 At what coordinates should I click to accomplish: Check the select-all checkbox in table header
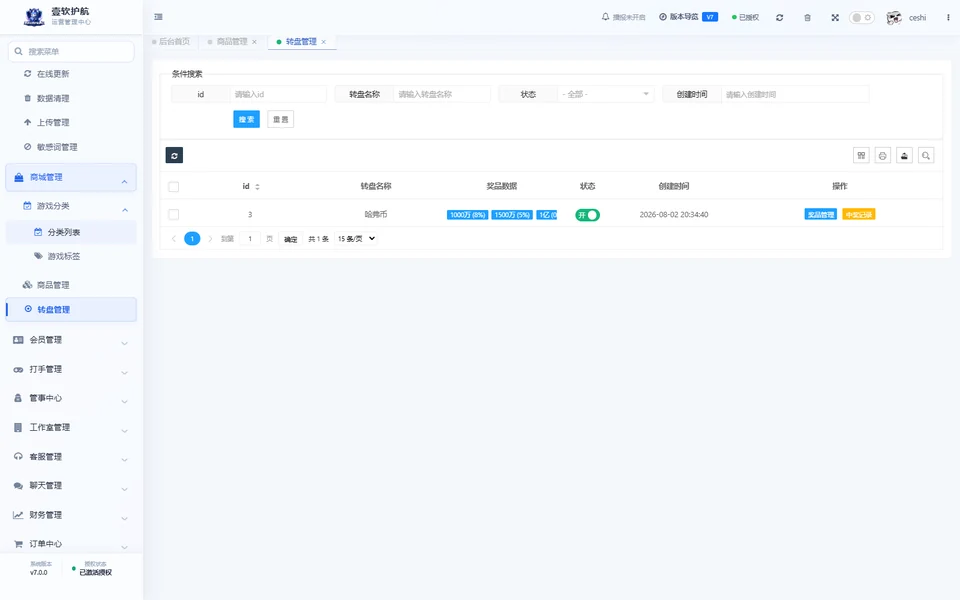coord(174,187)
